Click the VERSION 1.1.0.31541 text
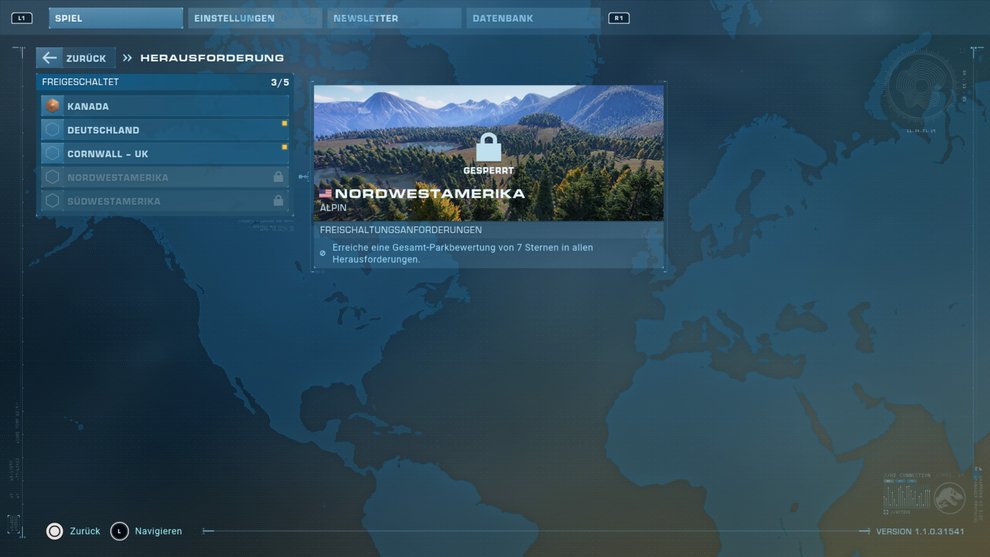990x557 pixels. (920, 532)
